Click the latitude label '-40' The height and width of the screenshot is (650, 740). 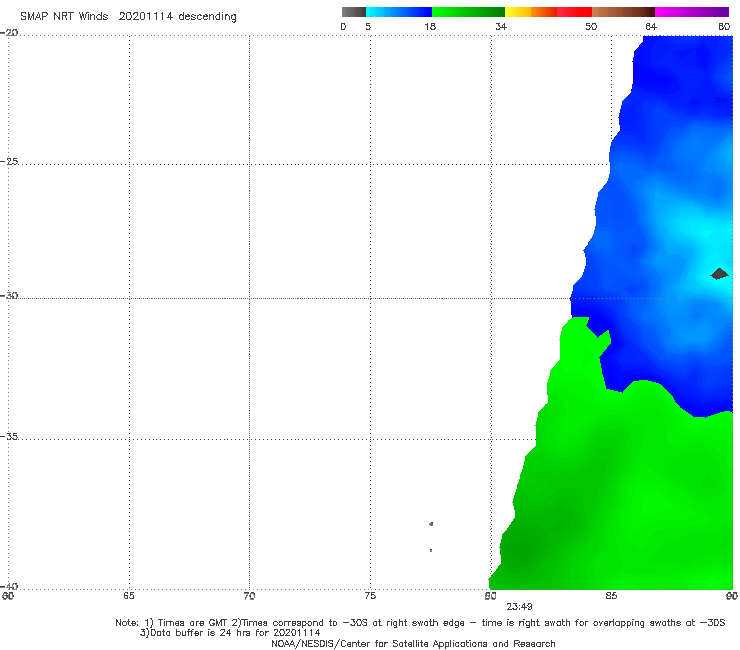pos(9,586)
